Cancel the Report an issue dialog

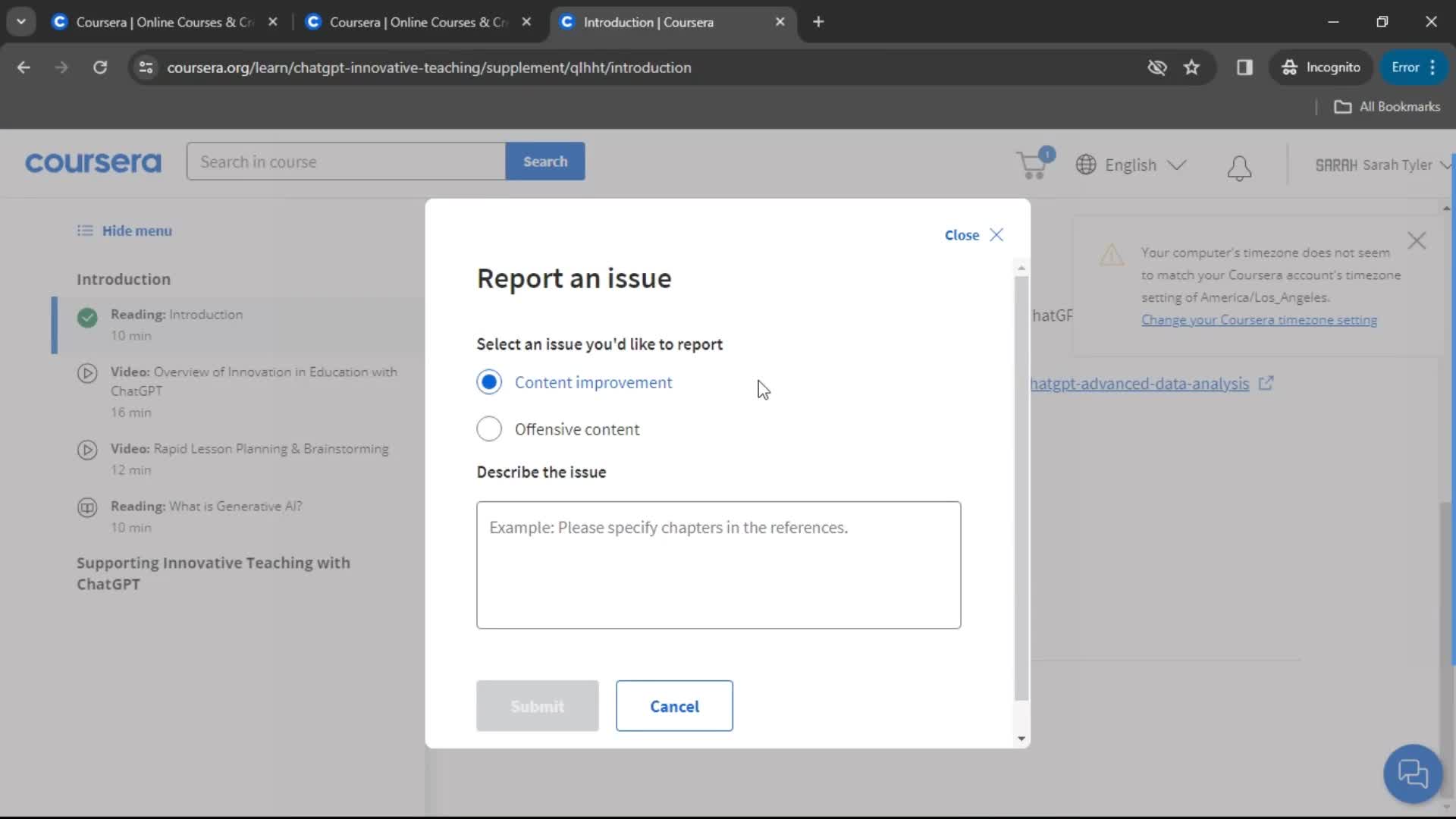[x=676, y=706]
